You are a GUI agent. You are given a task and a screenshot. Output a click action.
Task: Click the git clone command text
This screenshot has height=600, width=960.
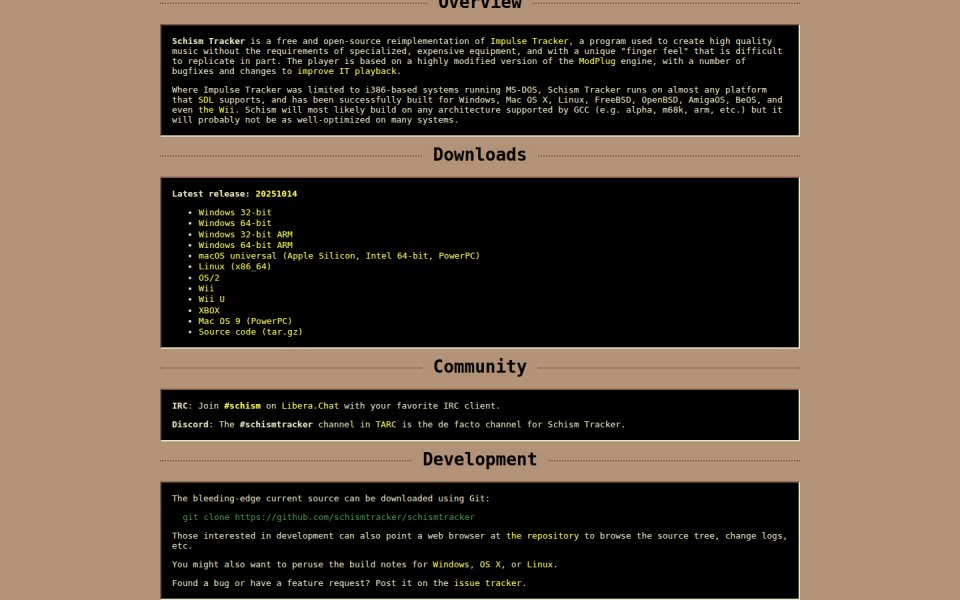(328, 517)
